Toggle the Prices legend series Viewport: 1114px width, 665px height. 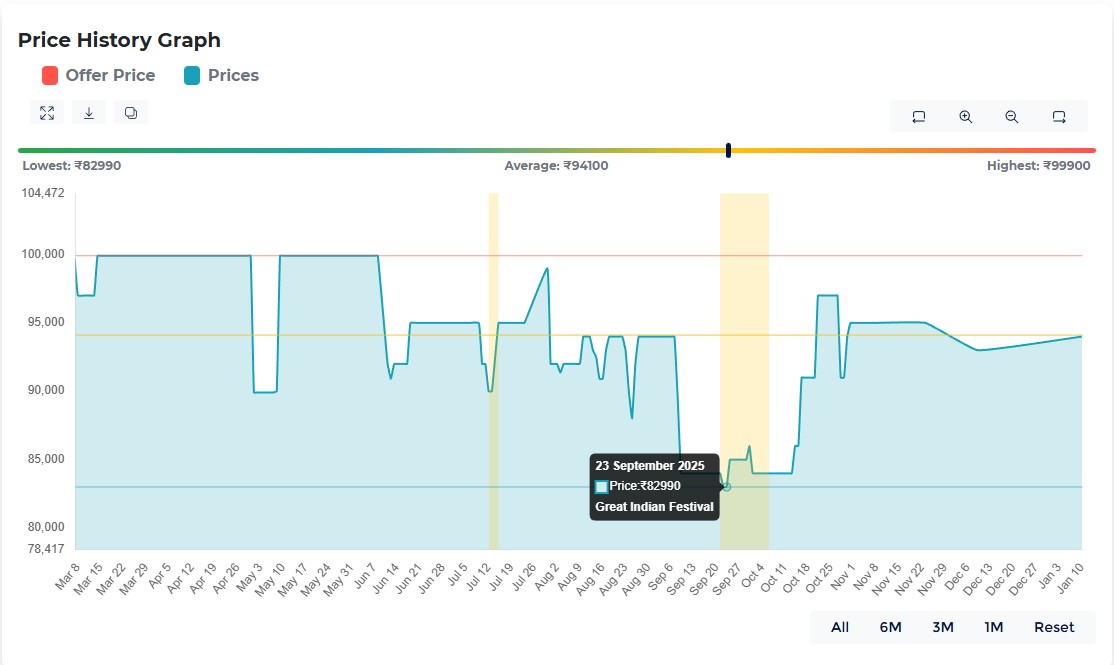click(233, 75)
